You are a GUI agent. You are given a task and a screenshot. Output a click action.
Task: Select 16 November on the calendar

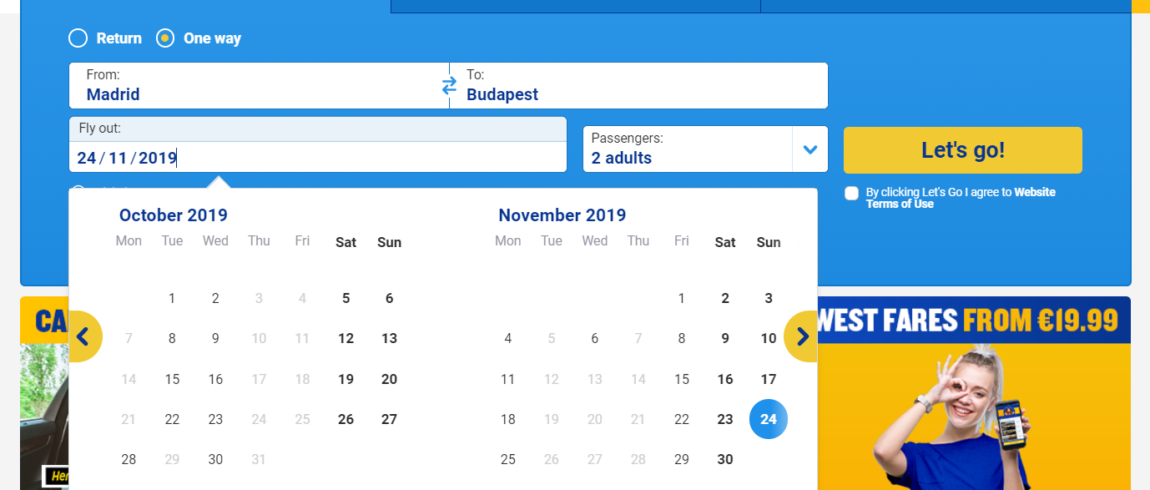pos(725,379)
